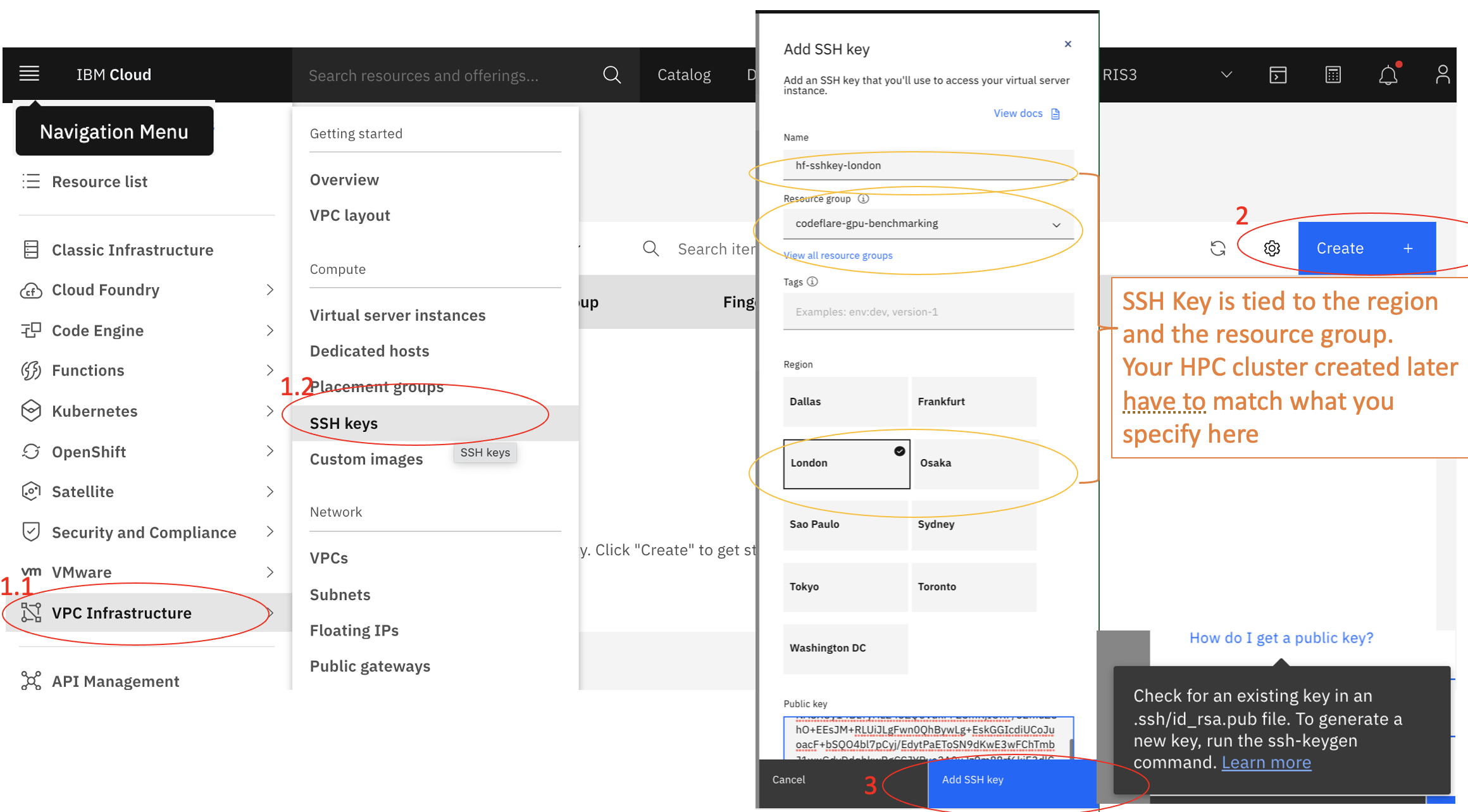Click the SSH key Name input field
The image size is (1468, 812).
(928, 165)
